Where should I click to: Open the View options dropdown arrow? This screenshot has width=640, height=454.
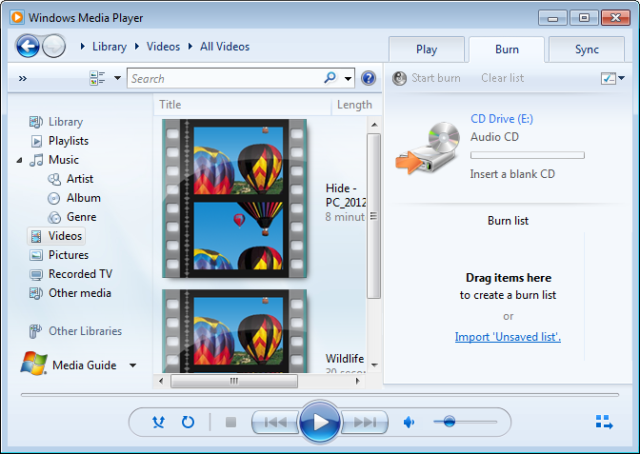118,78
